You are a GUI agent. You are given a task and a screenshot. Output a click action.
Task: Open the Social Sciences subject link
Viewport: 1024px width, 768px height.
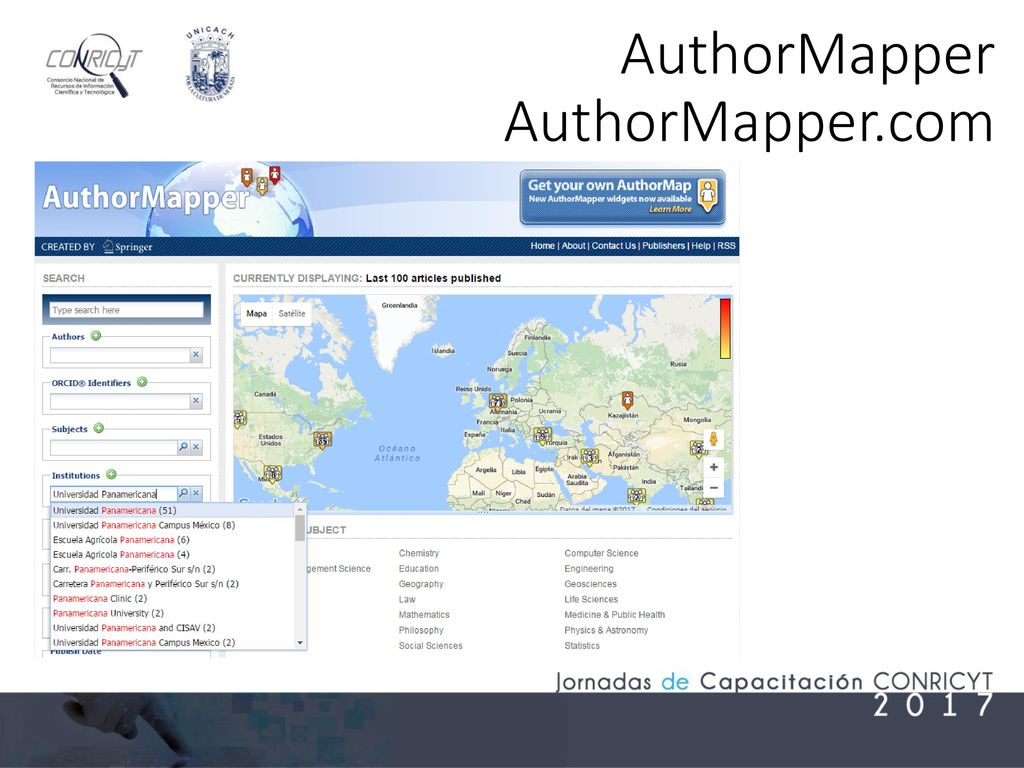pos(430,646)
